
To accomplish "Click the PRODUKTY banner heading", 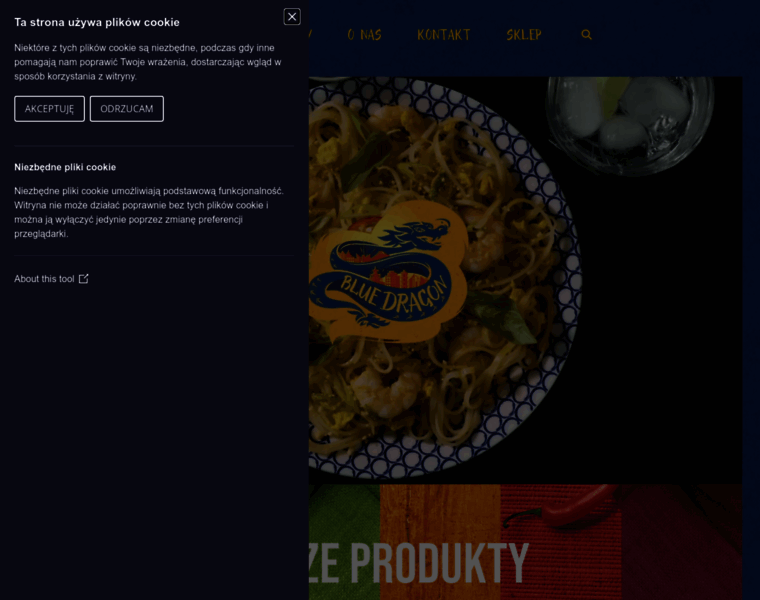I will pyautogui.click(x=419, y=563).
